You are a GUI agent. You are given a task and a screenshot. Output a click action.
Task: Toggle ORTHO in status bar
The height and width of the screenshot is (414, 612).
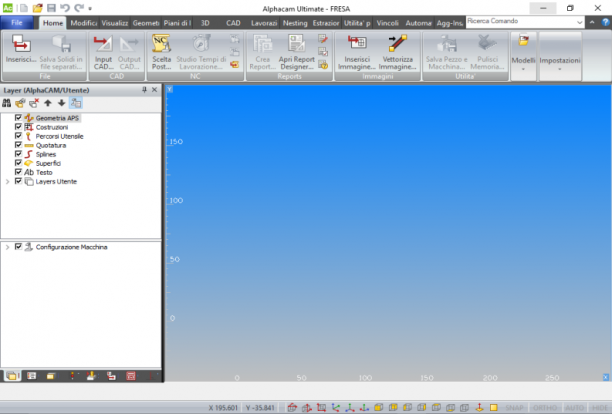(545, 408)
